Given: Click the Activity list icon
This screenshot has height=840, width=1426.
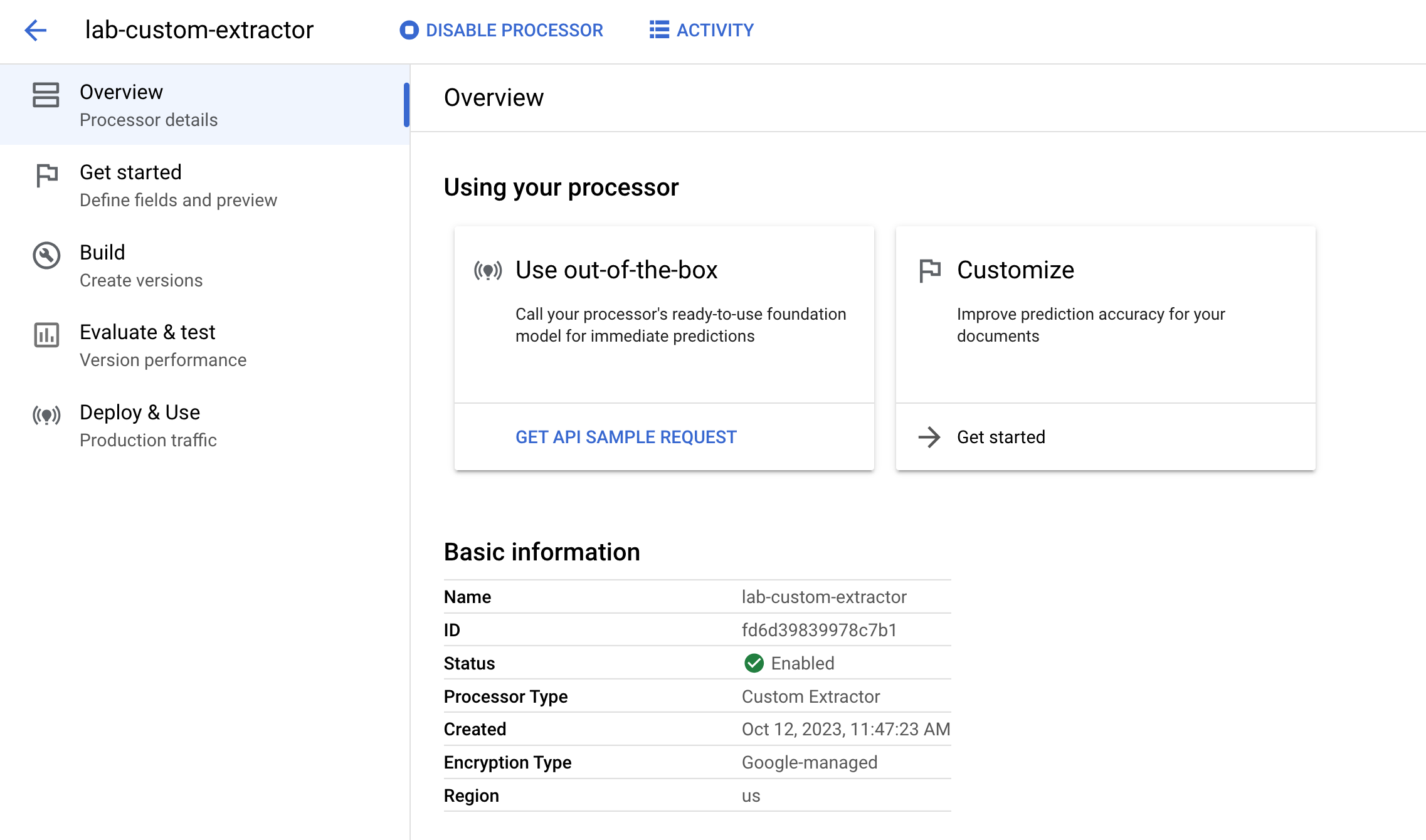Looking at the screenshot, I should pos(657,29).
